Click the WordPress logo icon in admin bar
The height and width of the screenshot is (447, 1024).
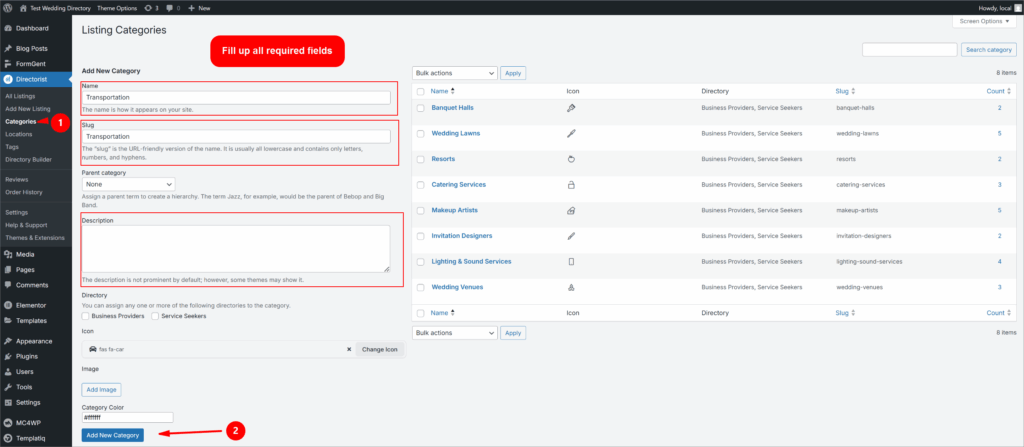(x=8, y=7)
